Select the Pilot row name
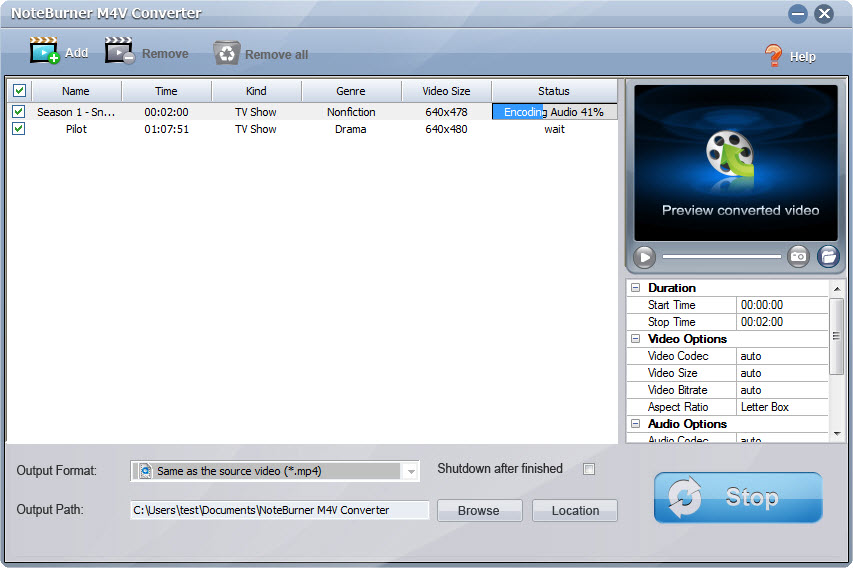This screenshot has width=853, height=568. (x=76, y=129)
